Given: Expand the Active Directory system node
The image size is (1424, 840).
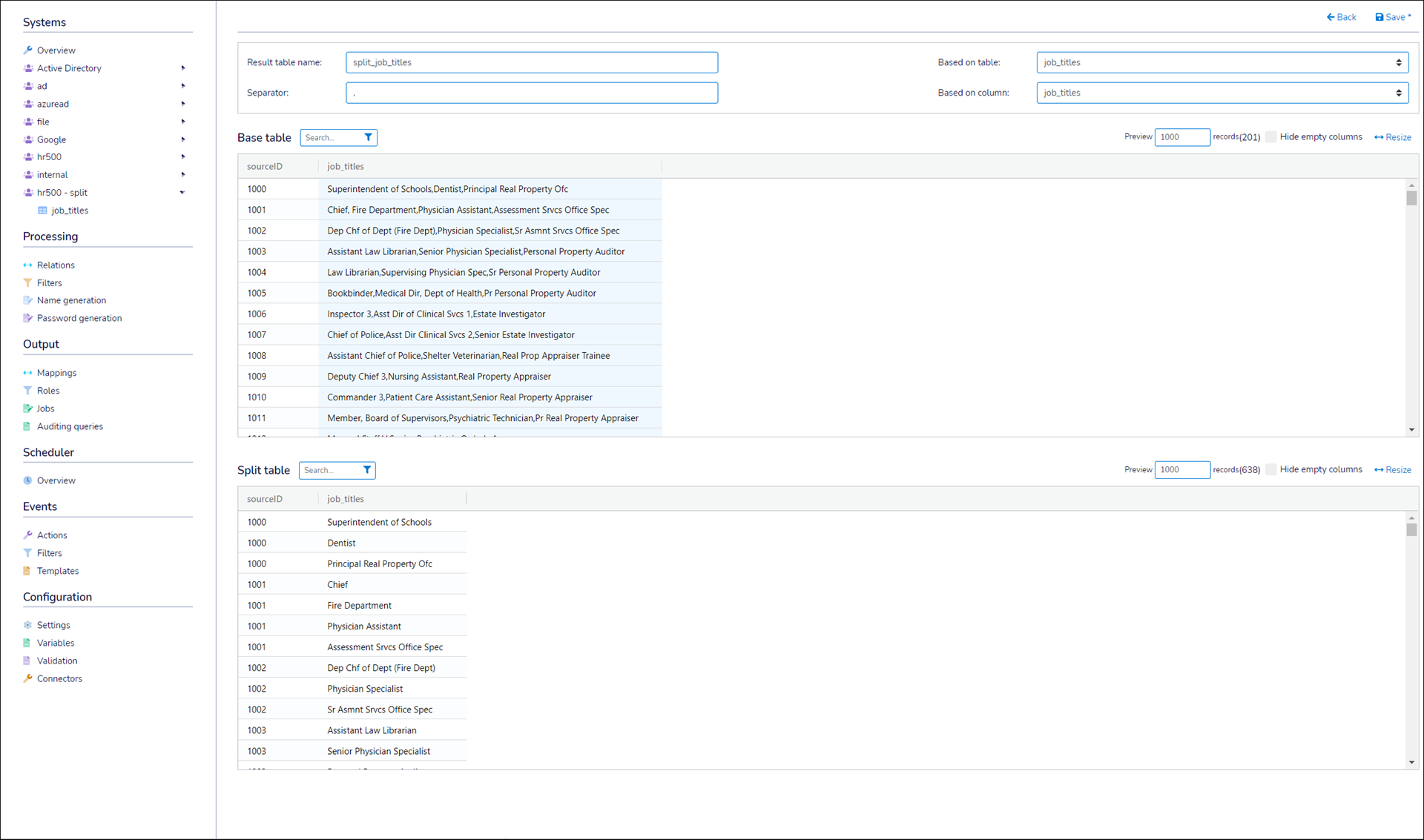Looking at the screenshot, I should [182, 68].
